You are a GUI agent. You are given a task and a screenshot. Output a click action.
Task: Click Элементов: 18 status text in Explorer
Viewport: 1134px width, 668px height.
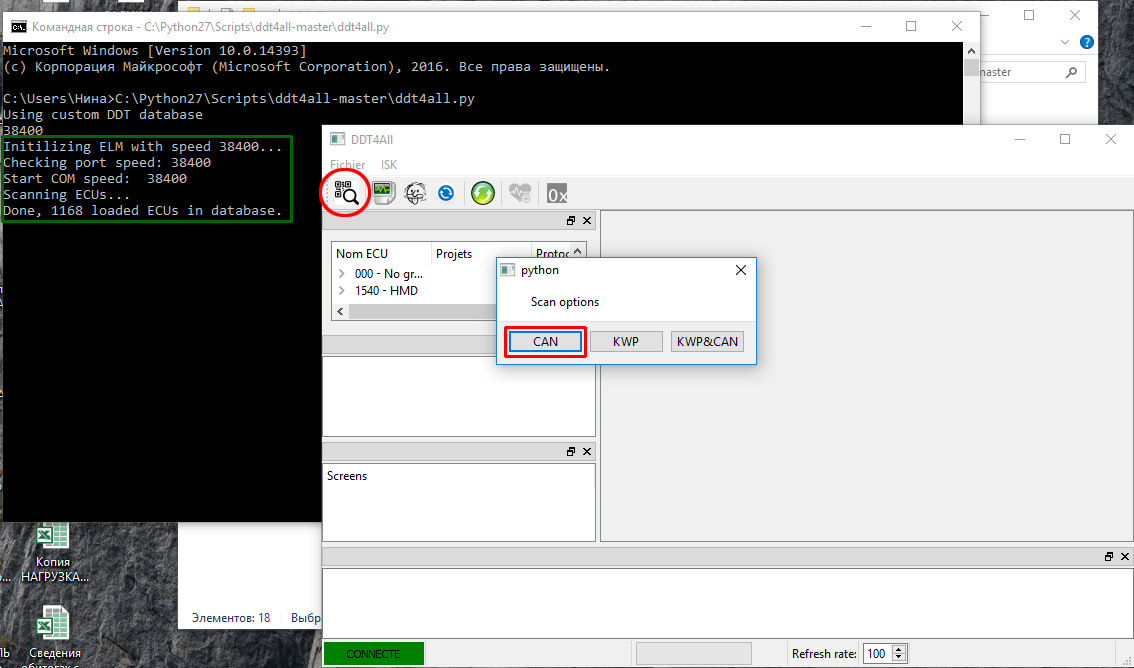[231, 617]
